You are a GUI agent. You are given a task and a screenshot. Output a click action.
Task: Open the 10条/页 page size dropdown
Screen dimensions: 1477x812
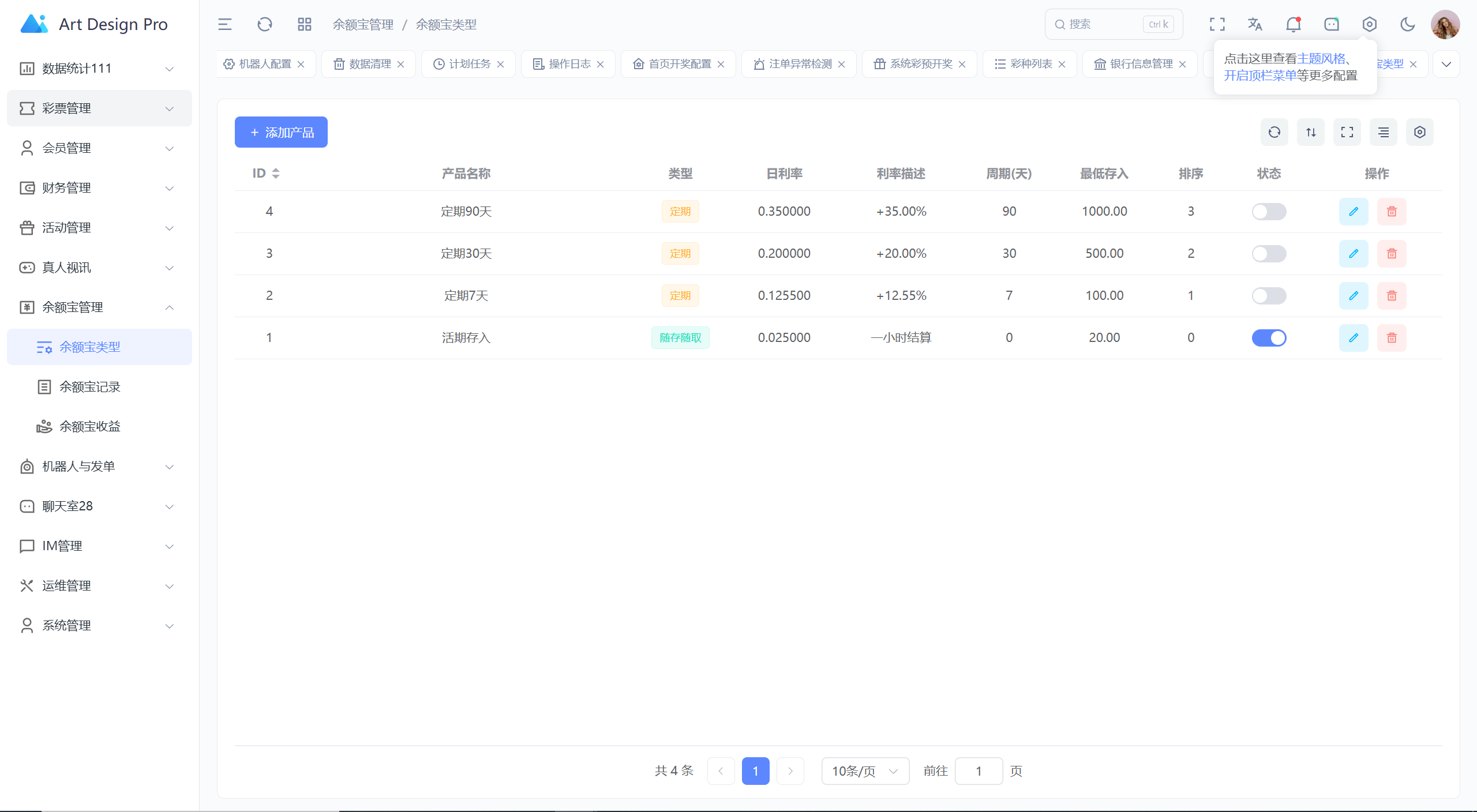[865, 771]
